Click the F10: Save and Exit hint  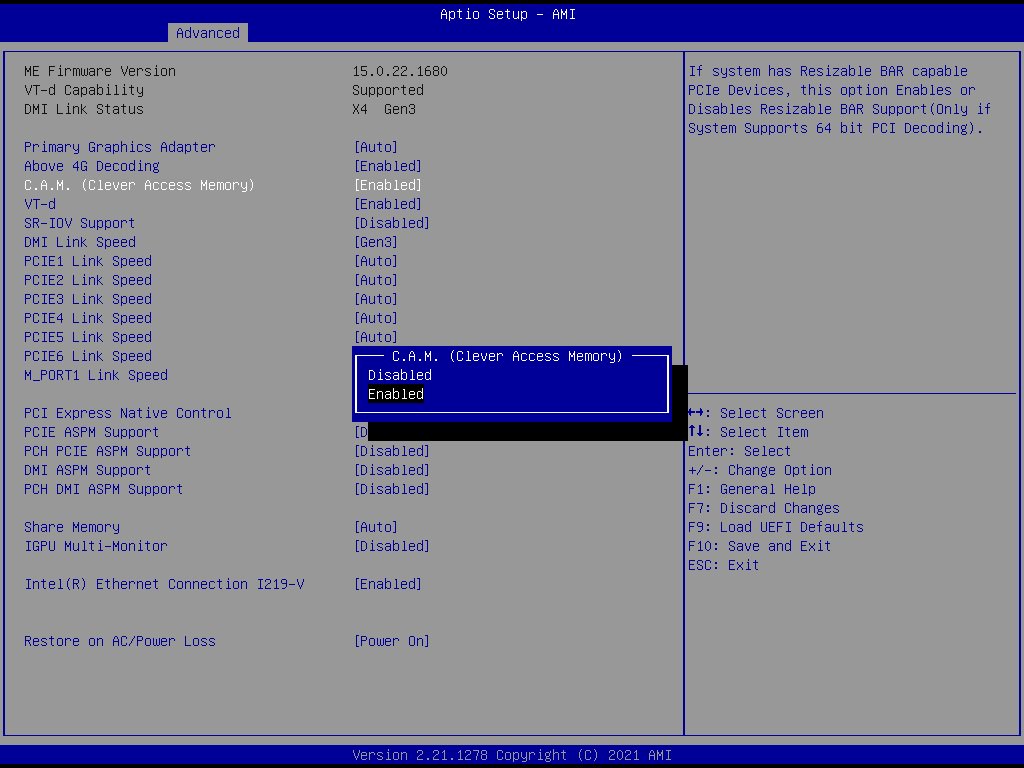tap(759, 546)
